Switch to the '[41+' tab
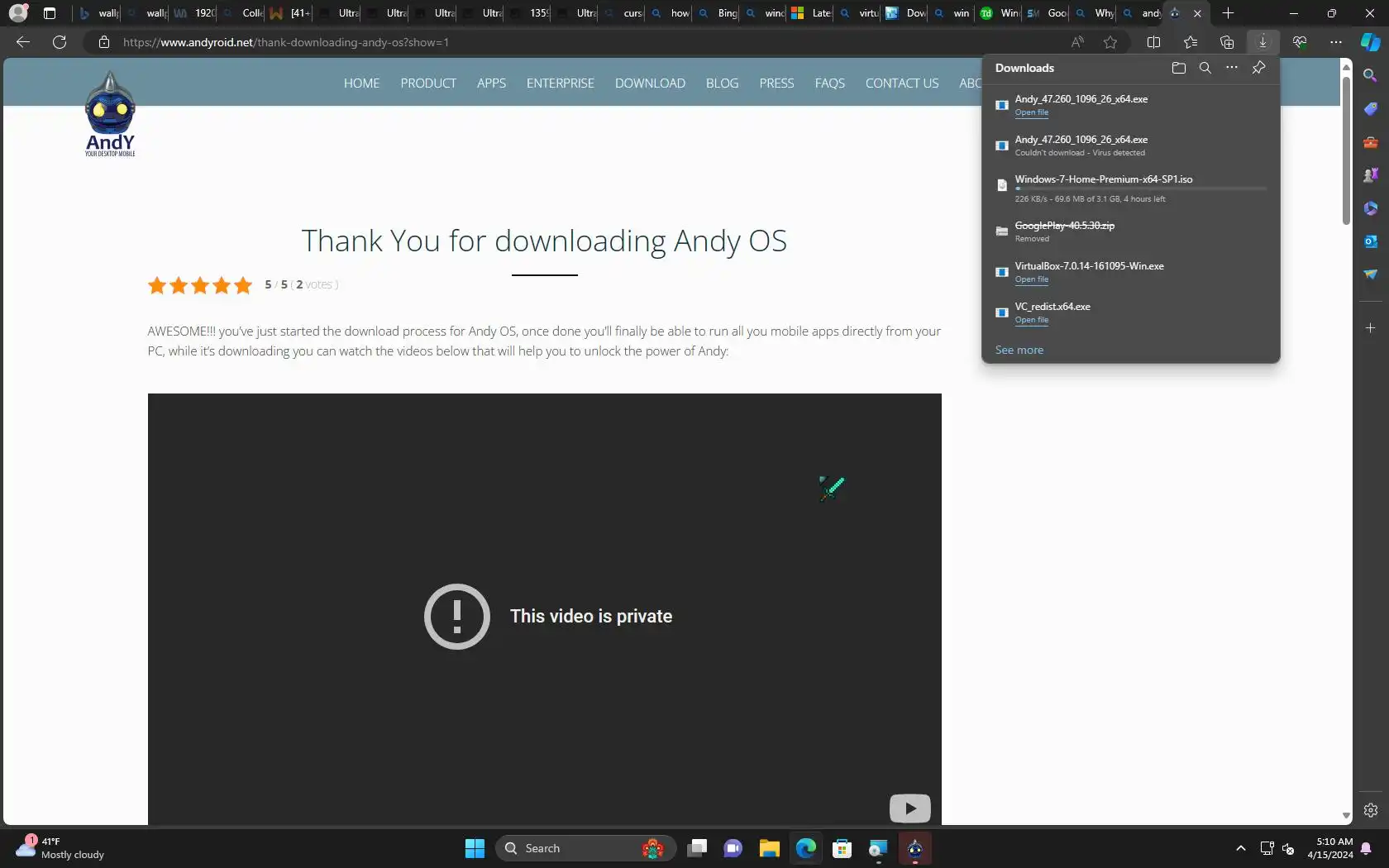 click(289, 13)
